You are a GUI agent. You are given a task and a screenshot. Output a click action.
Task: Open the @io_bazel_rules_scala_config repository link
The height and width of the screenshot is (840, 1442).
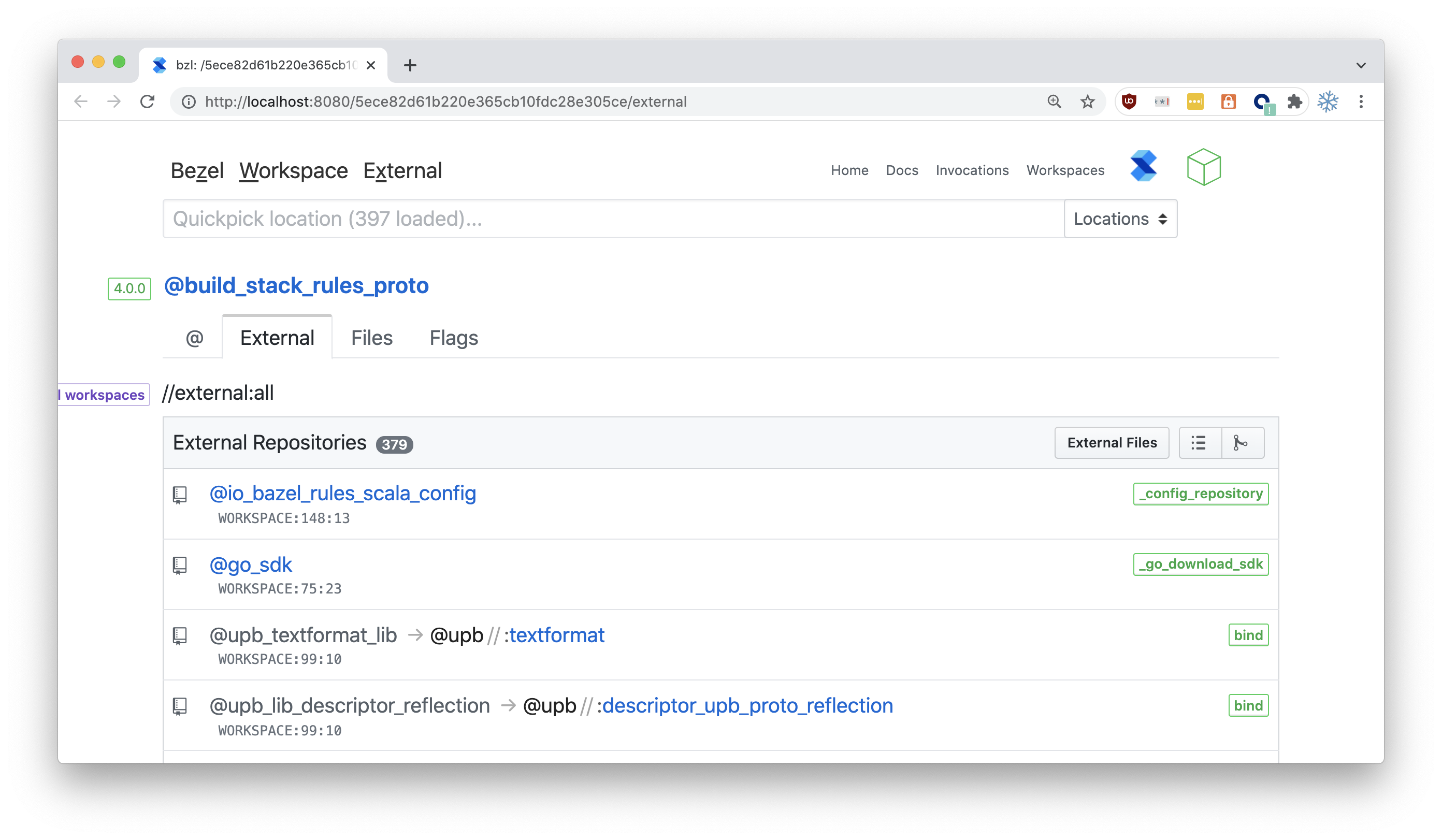(342, 493)
